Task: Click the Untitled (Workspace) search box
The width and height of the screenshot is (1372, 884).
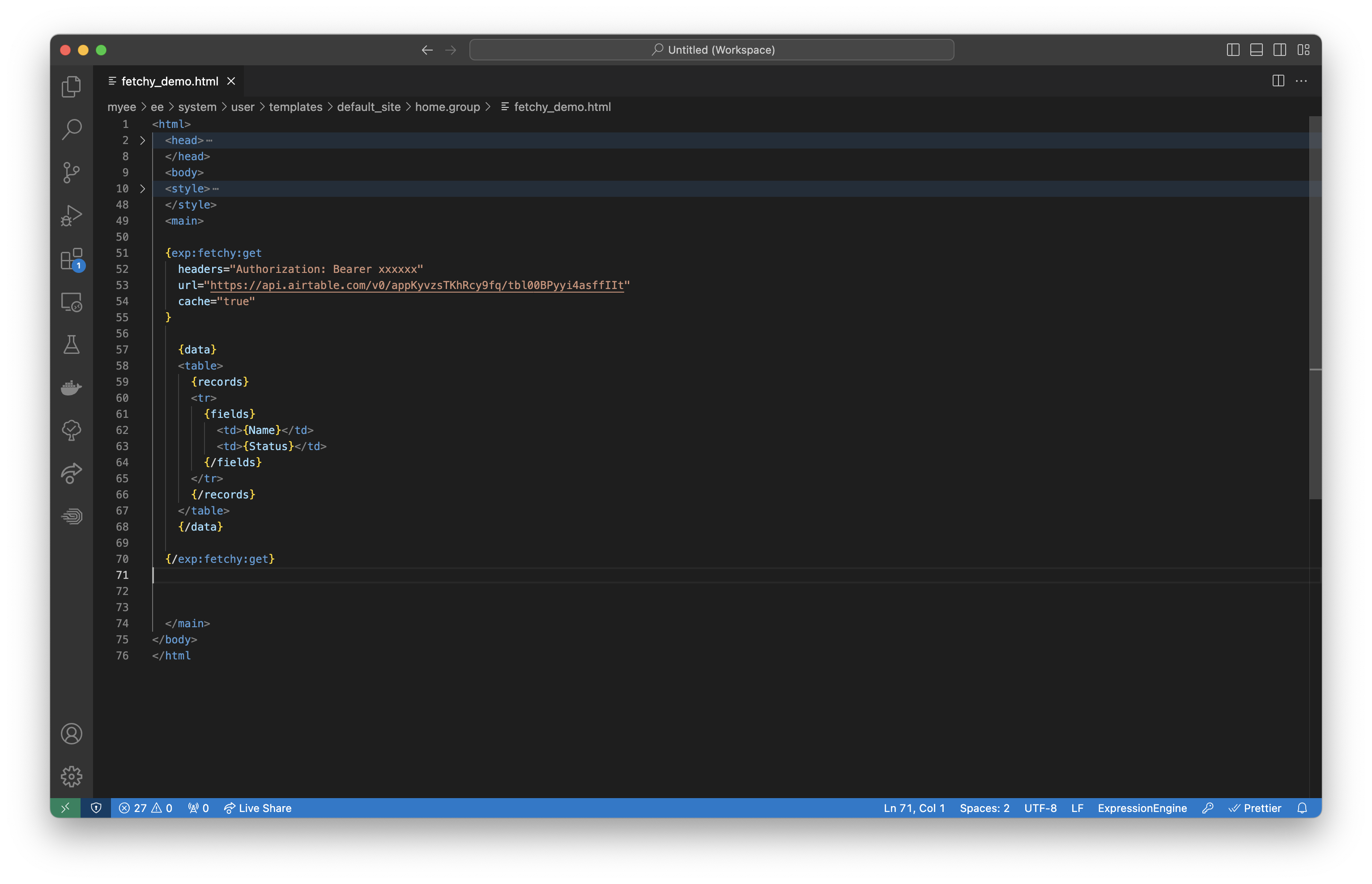Action: tap(712, 50)
